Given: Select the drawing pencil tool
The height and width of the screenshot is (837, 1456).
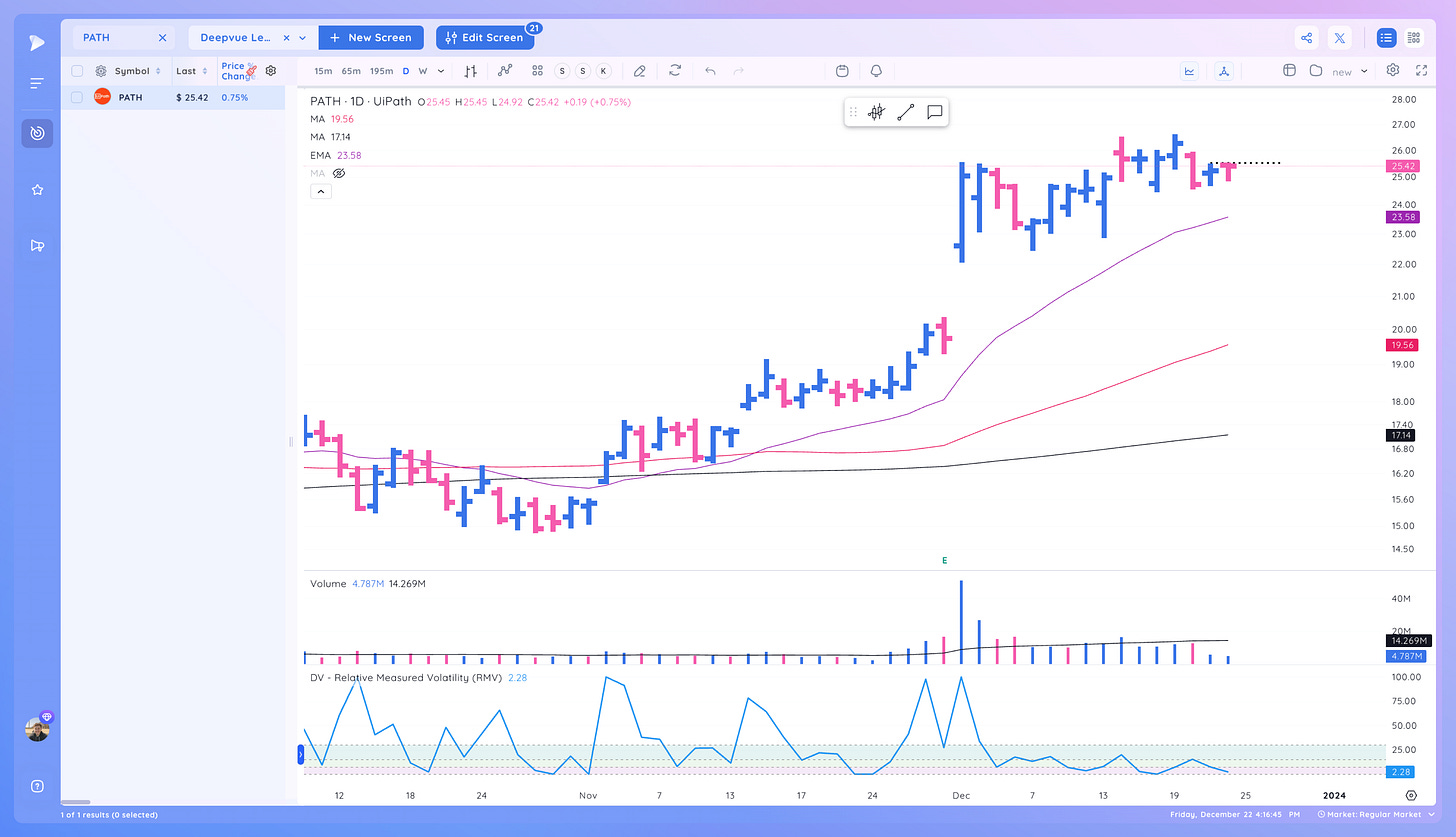Looking at the screenshot, I should pyautogui.click(x=640, y=71).
